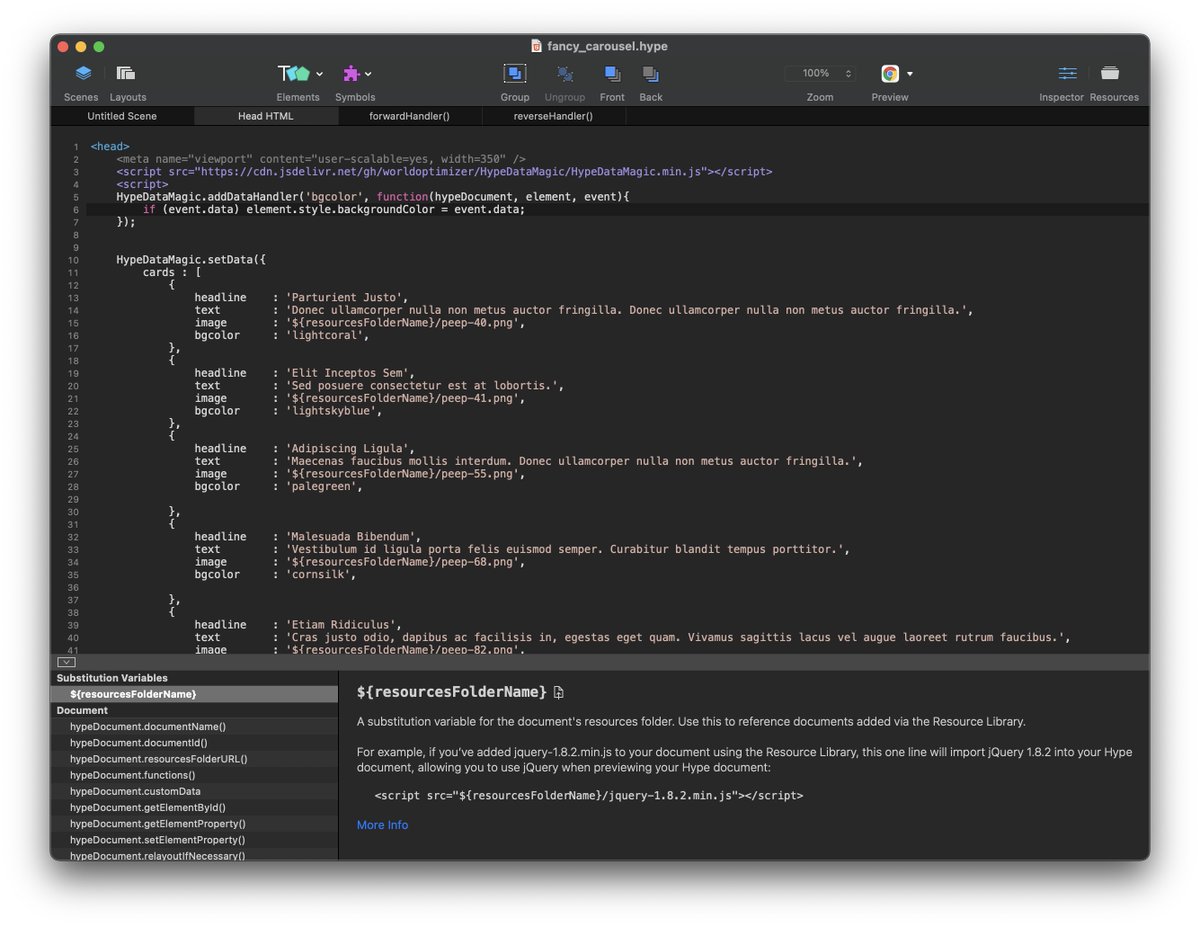Click the 'cornsilk' bgcolor value

click(317, 574)
